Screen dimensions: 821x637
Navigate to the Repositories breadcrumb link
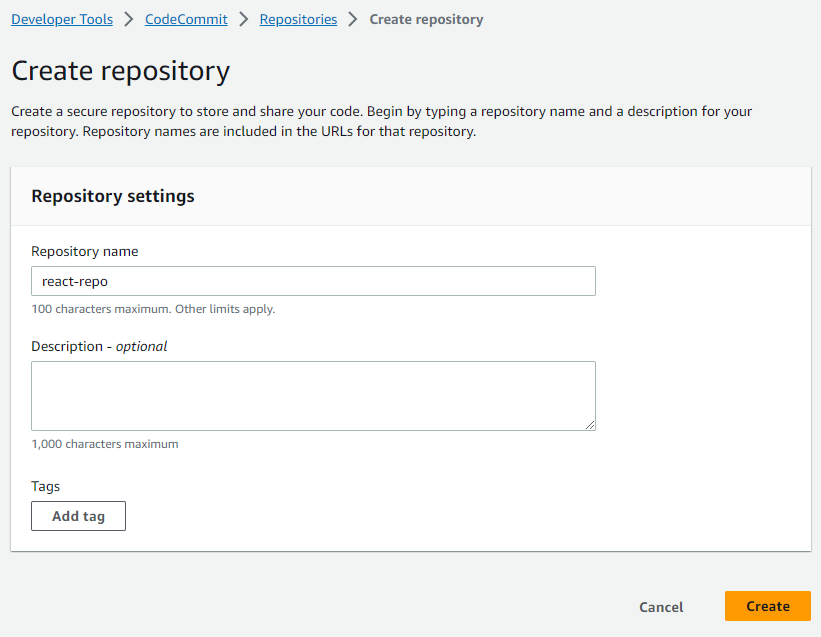[x=298, y=19]
